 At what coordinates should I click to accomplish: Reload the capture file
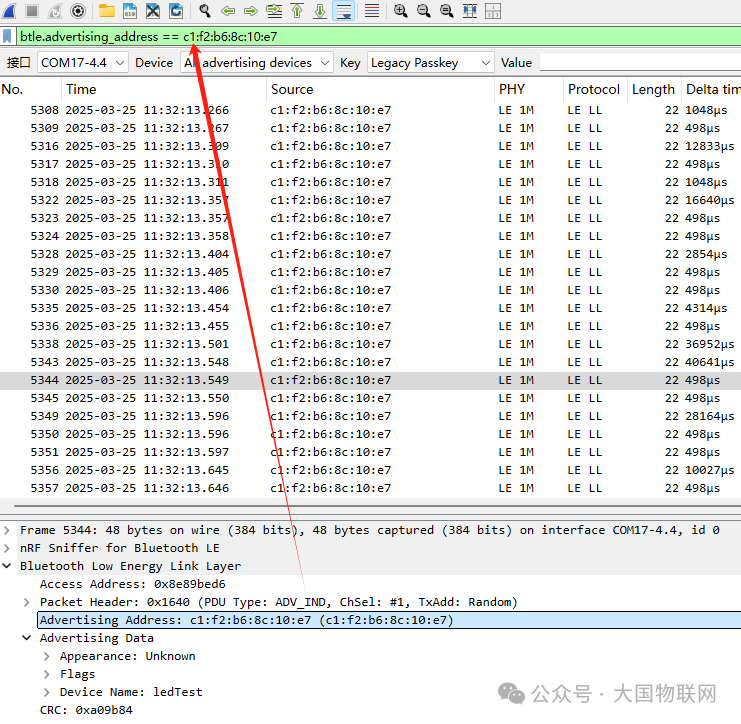(x=176, y=10)
